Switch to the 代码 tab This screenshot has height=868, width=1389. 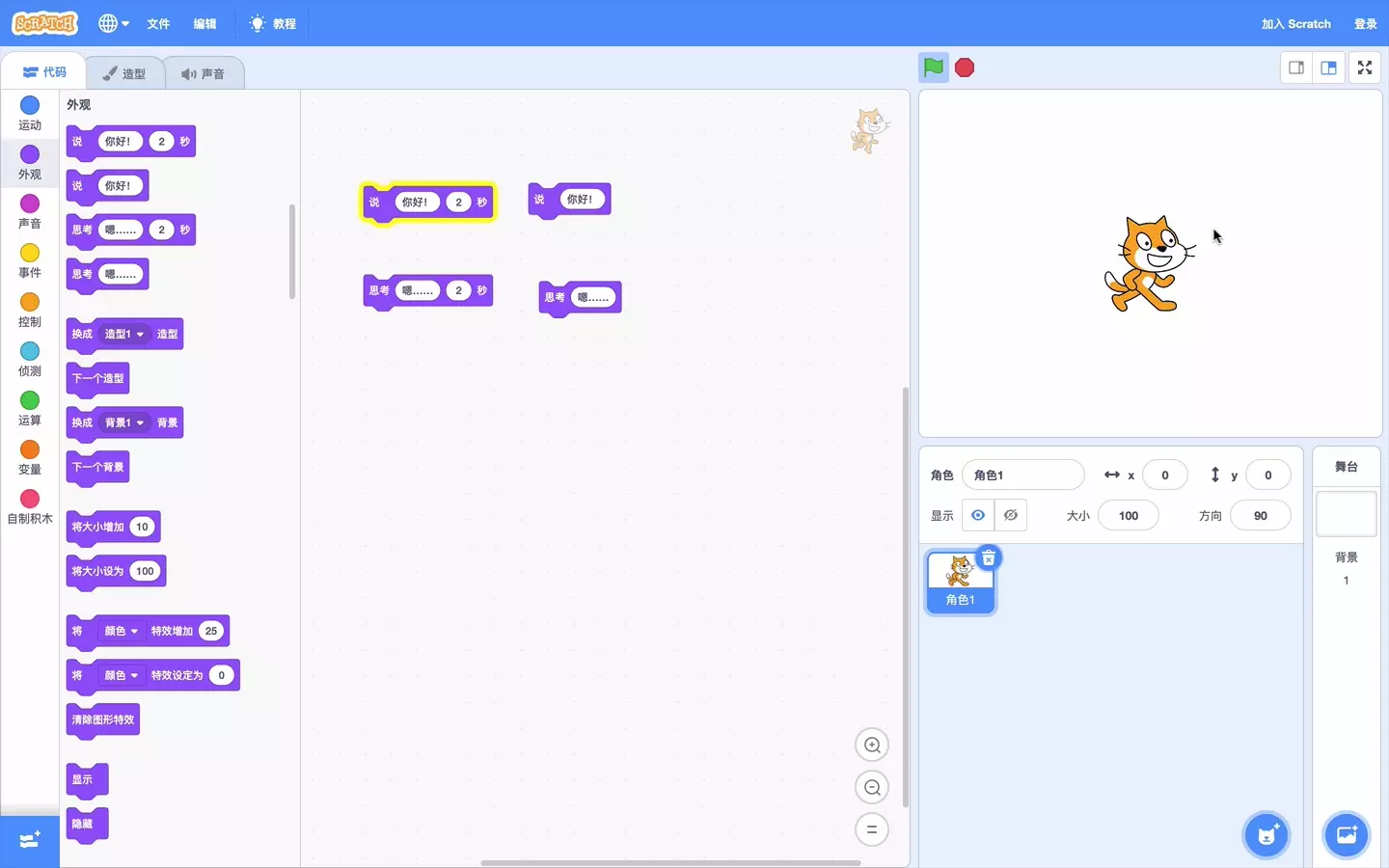click(44, 72)
